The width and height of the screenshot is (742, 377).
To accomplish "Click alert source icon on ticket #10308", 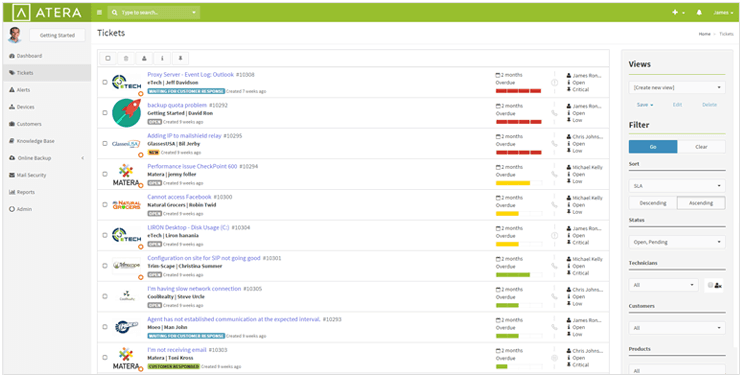I will (x=554, y=82).
